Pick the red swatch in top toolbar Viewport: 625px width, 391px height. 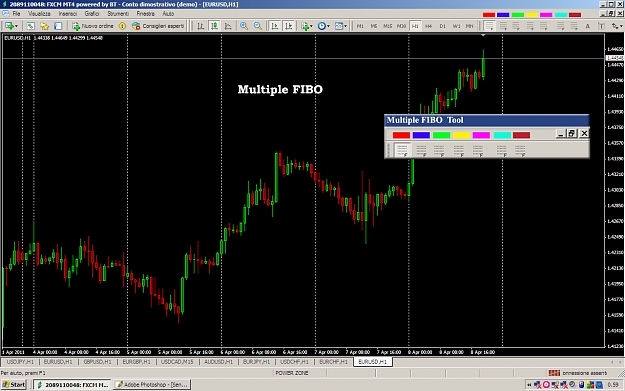point(489,15)
